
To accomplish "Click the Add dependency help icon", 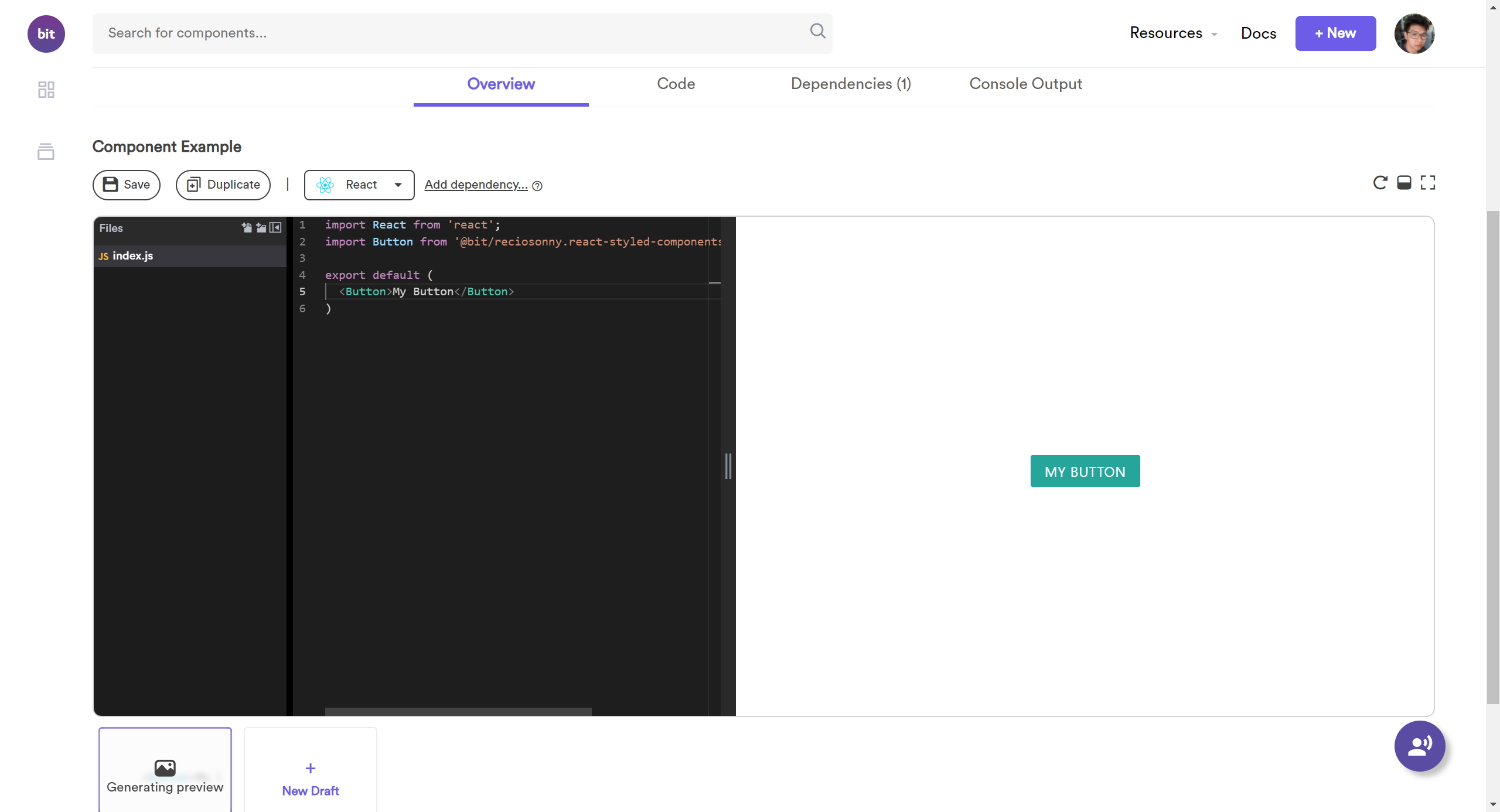I will [x=537, y=186].
